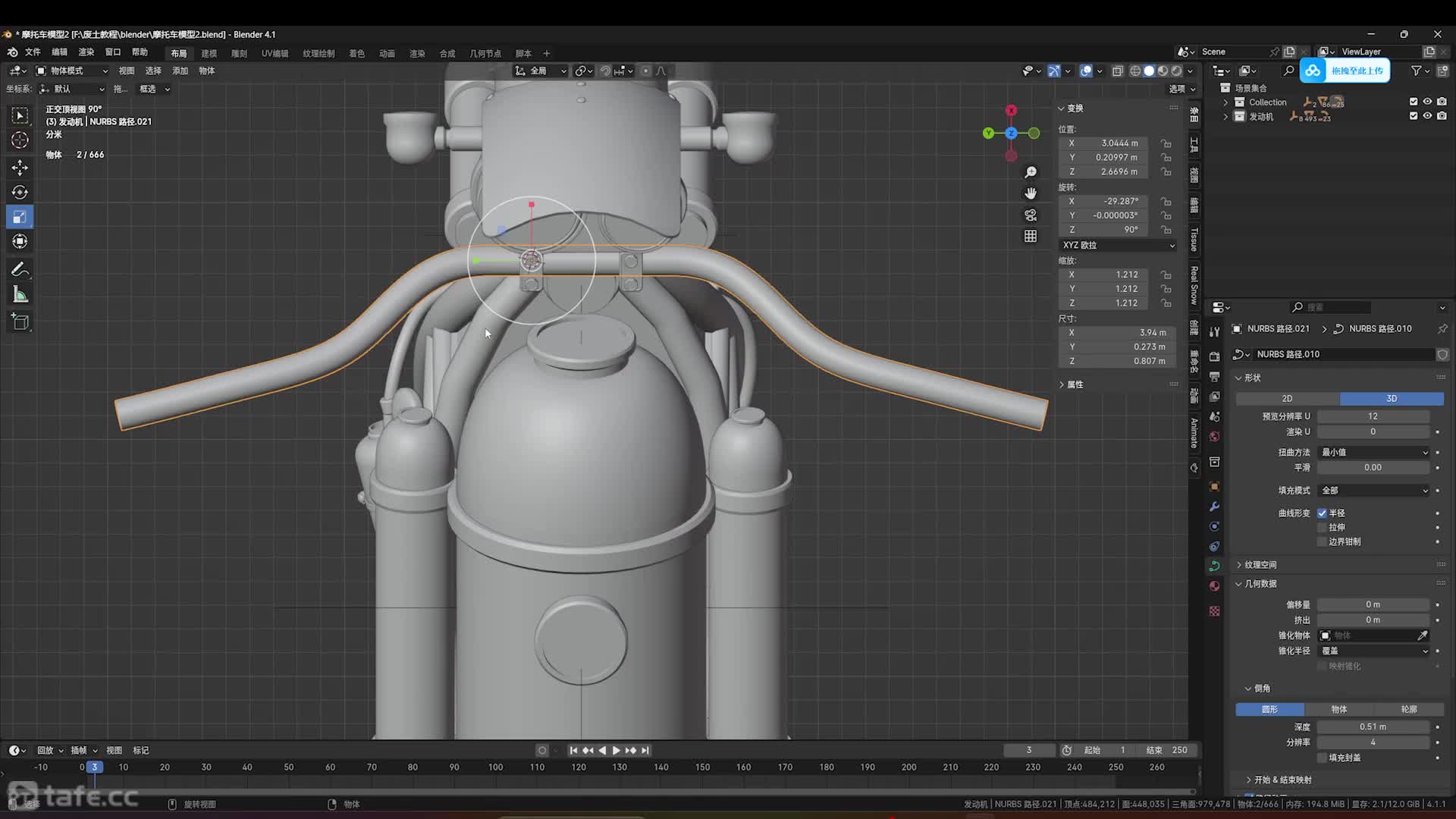Adjust the bevel 深度 value field
Screen dimensions: 1456x819
1373,727
